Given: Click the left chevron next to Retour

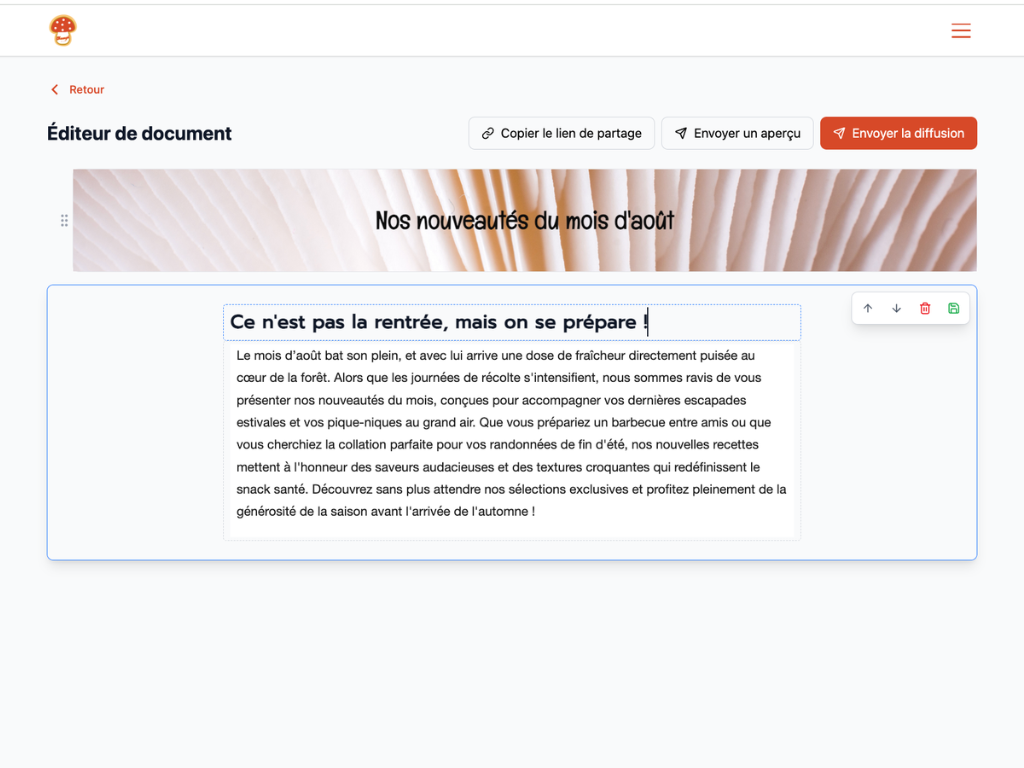Looking at the screenshot, I should point(55,89).
